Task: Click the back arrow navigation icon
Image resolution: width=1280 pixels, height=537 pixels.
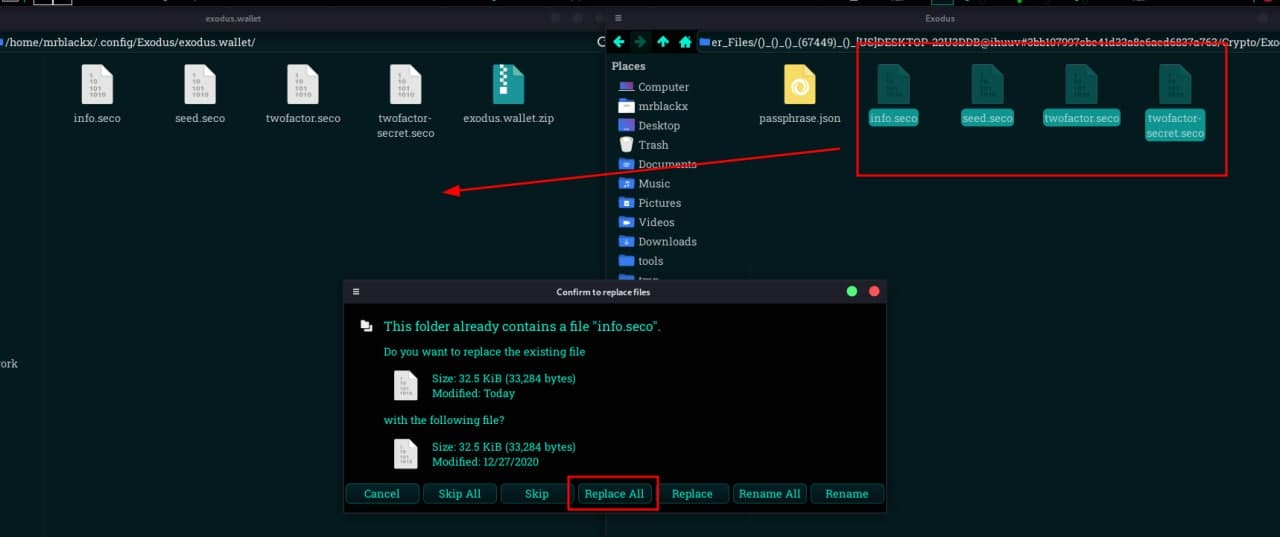Action: point(618,42)
